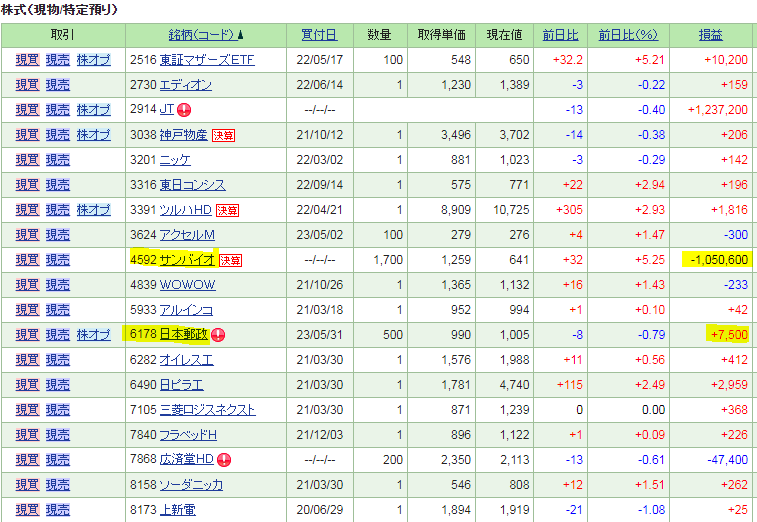Click 現買 in the 東日コンシス row
Screen dimensions: 757x522
pyautogui.click(x=27, y=185)
